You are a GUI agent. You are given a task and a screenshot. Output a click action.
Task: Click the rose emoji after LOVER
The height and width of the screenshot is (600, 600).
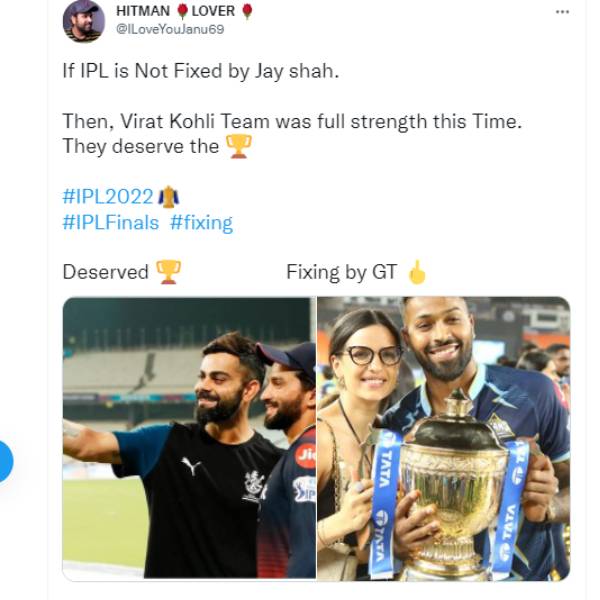pyautogui.click(x=246, y=11)
